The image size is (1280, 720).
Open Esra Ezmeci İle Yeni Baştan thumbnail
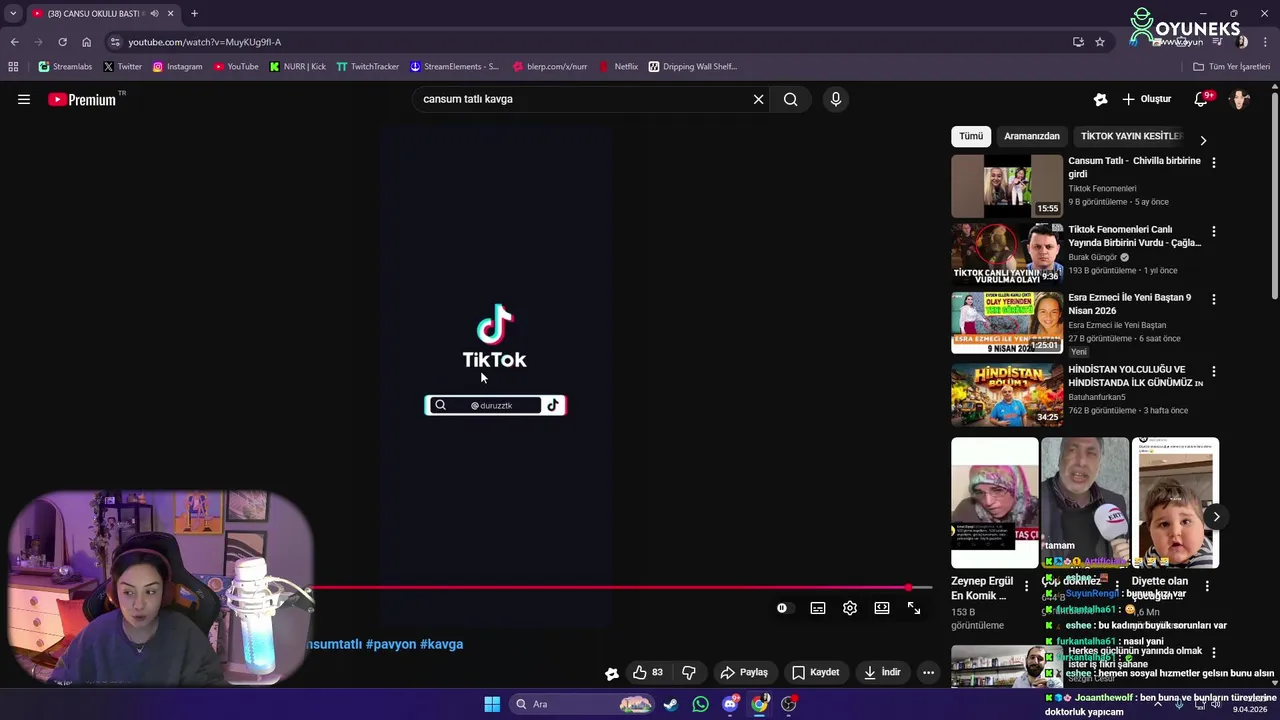click(x=1007, y=323)
